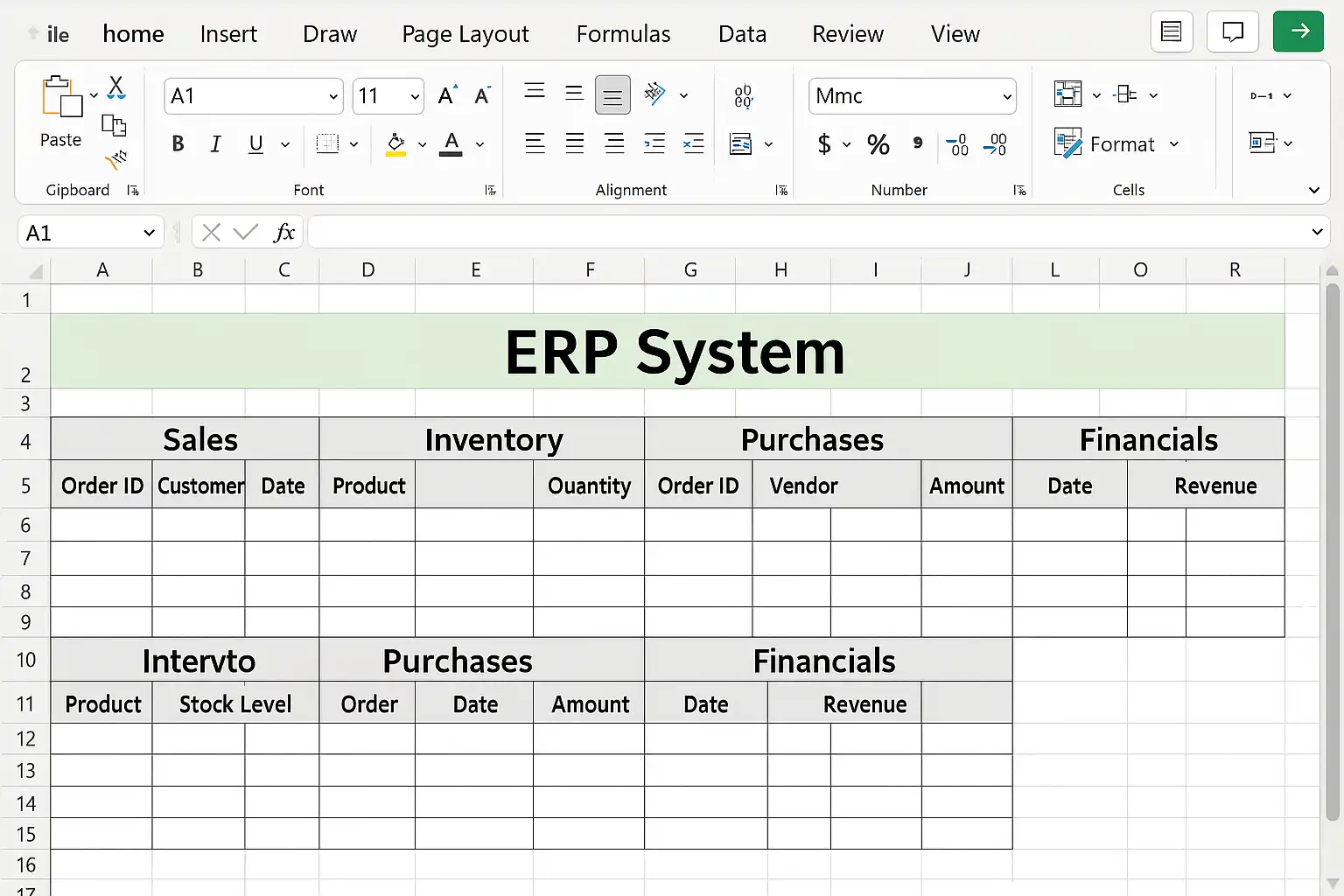Toggle bold formatting
The width and height of the screenshot is (1344, 896).
pos(178,144)
